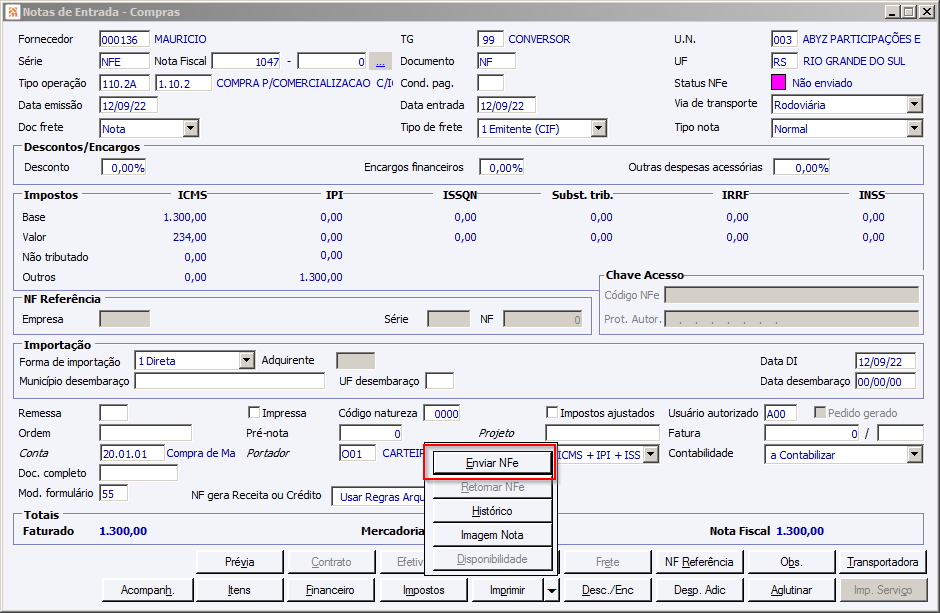The image size is (940, 613).
Task: Select Imagem Nota menu entry
Action: coord(491,535)
